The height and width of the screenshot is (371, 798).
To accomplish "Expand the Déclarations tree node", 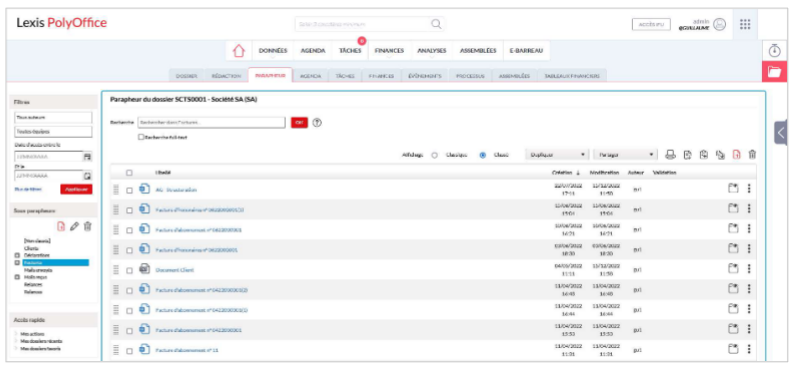I will click(17, 255).
